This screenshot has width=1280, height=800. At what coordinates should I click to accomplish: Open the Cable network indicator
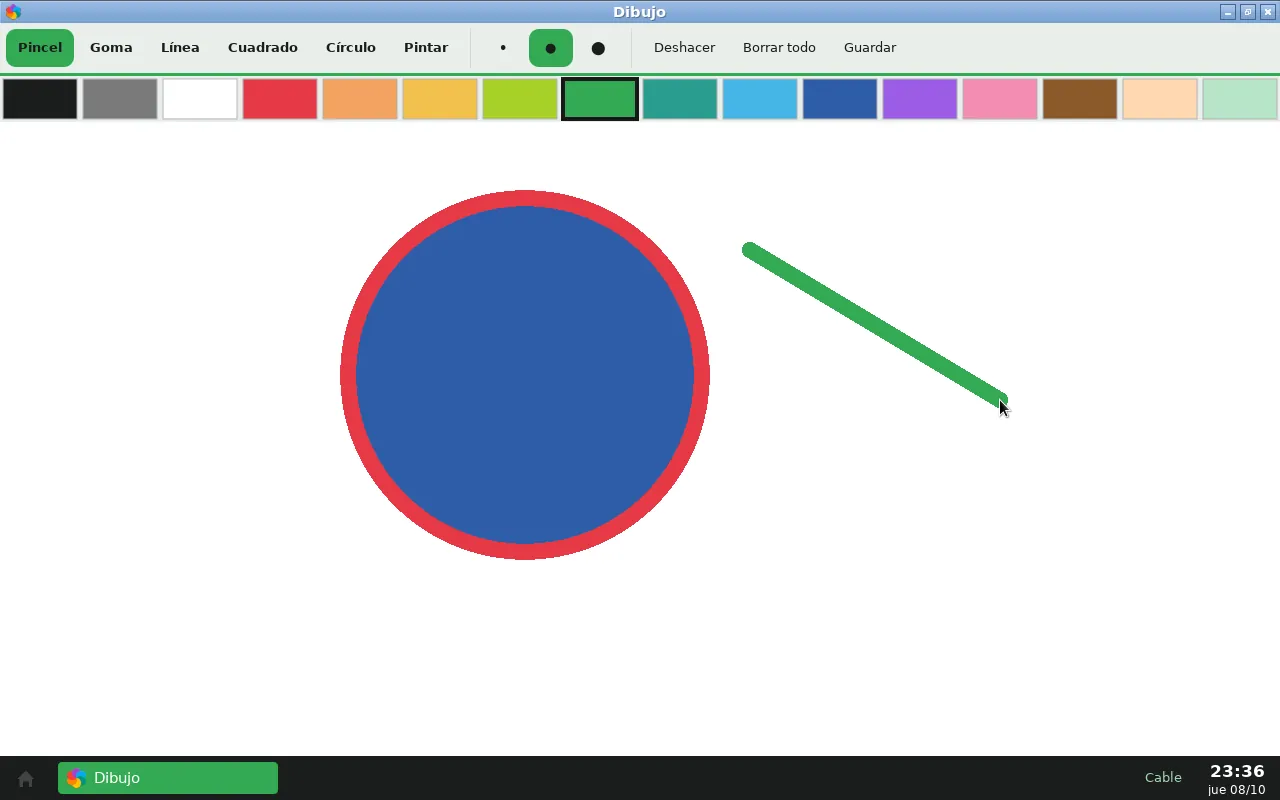pyautogui.click(x=1163, y=777)
